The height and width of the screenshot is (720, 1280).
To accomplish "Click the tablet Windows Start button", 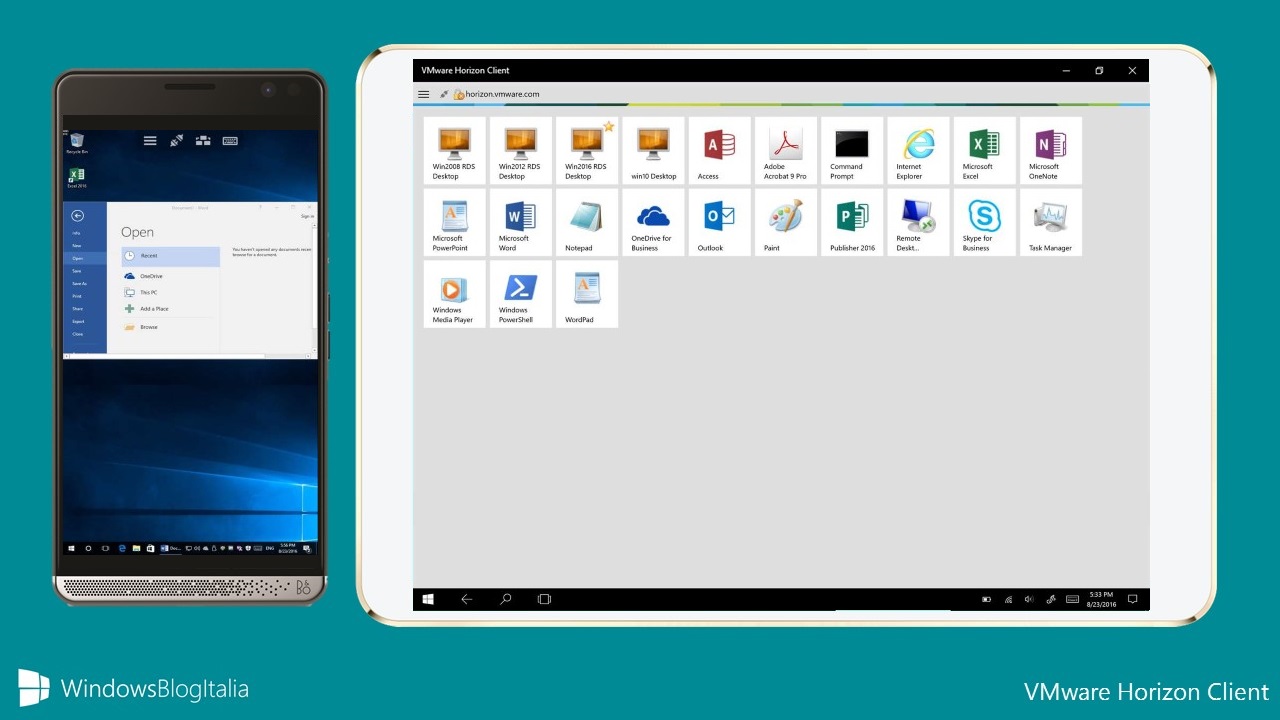I will 428,599.
